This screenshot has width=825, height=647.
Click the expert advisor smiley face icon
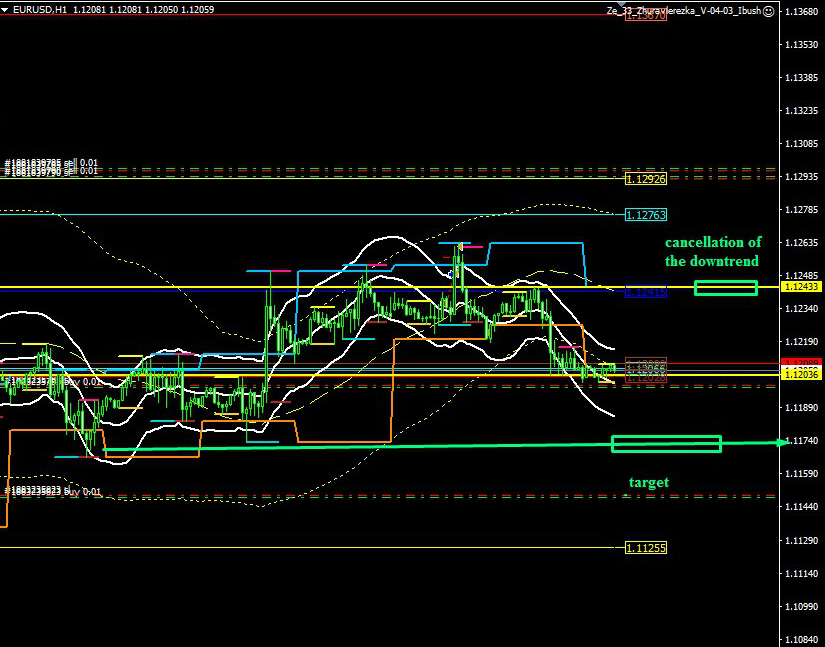coord(767,11)
